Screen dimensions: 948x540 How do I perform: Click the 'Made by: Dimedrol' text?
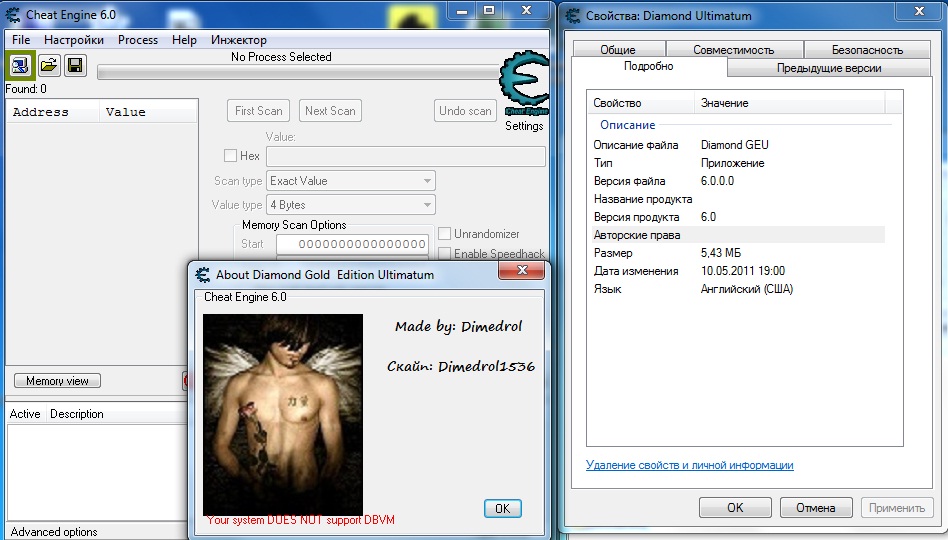pyautogui.click(x=458, y=327)
